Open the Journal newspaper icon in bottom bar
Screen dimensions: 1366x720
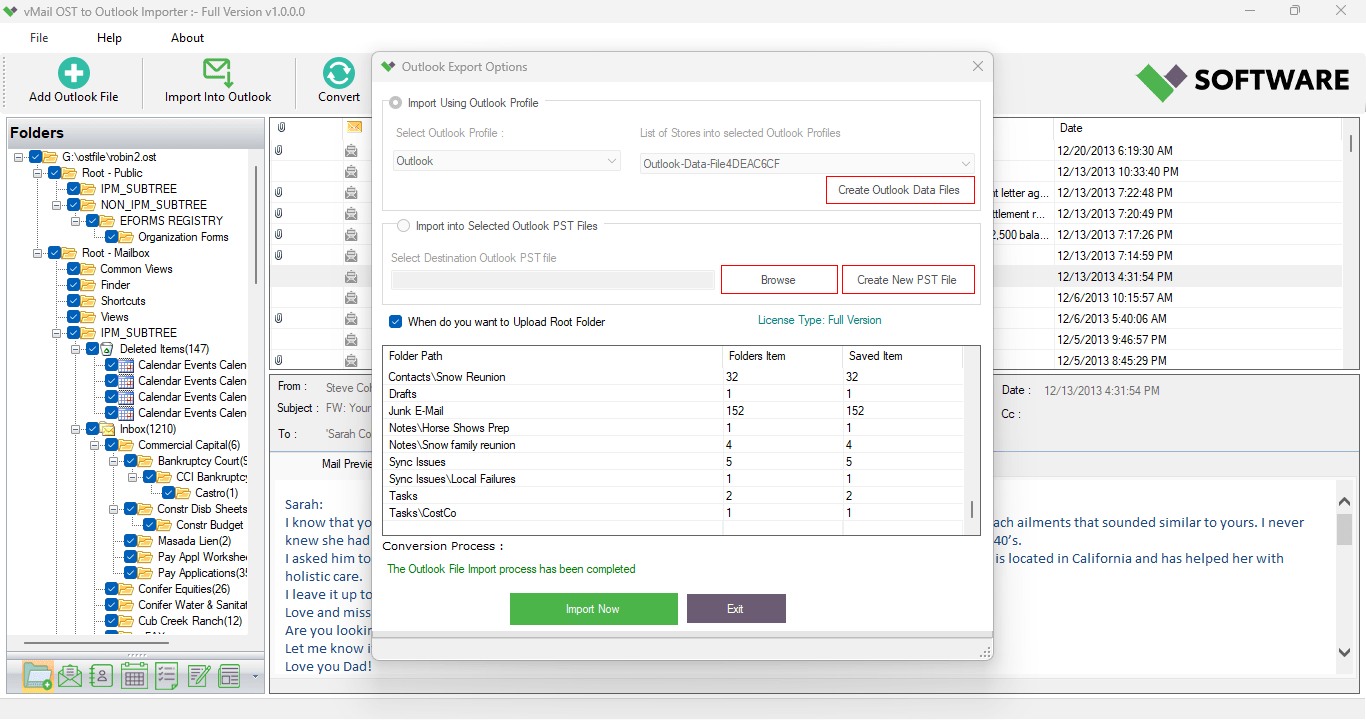coord(230,676)
